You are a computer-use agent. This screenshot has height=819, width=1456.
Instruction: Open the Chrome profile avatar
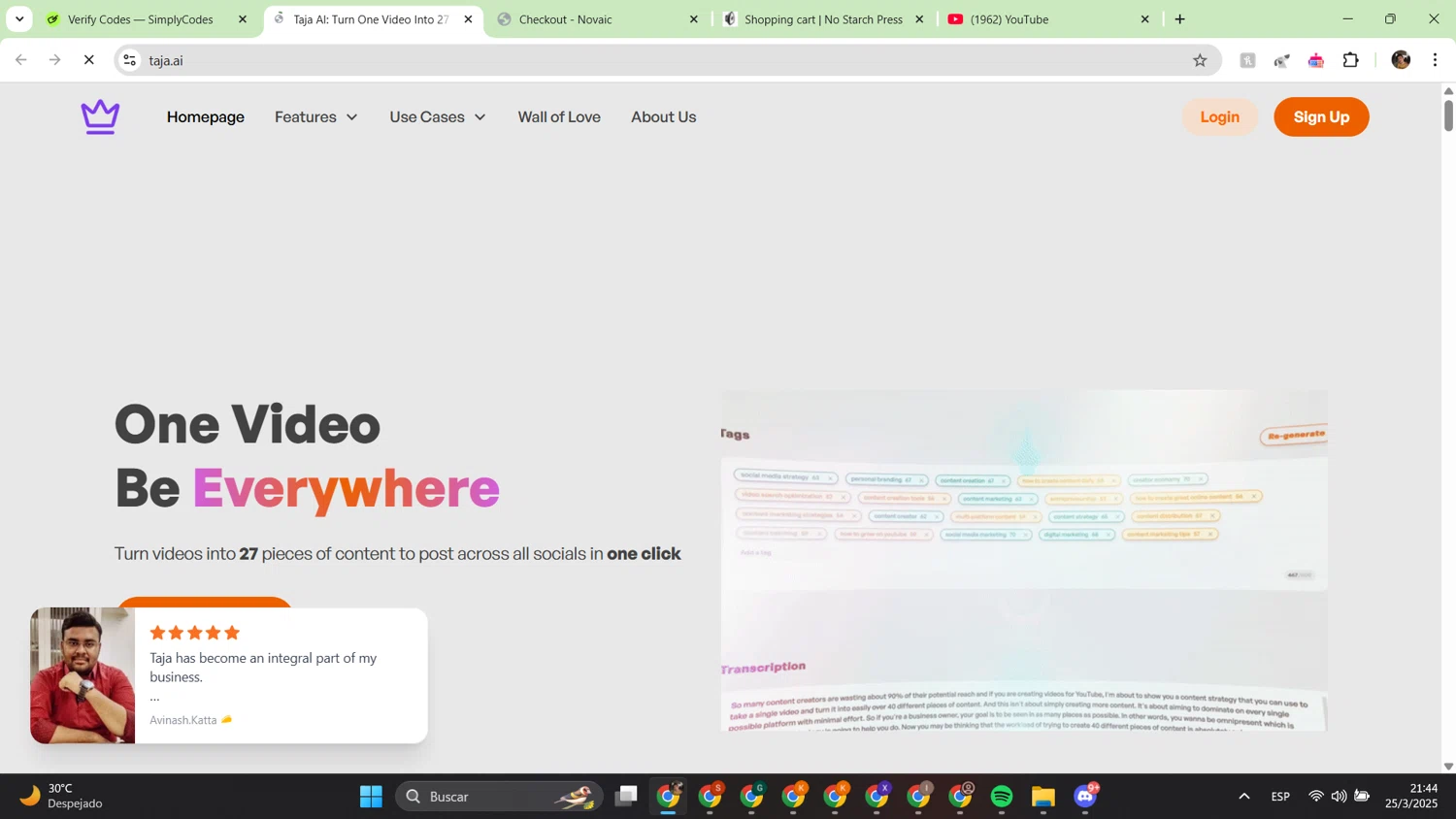pyautogui.click(x=1401, y=60)
